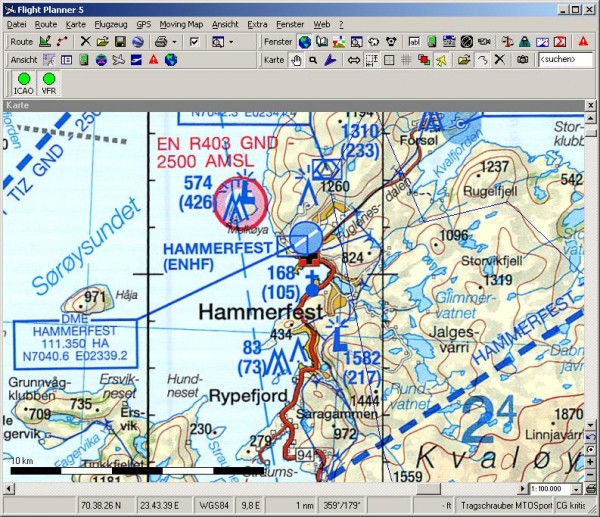Open the GPS menu
This screenshot has width=600, height=517.
[x=143, y=24]
